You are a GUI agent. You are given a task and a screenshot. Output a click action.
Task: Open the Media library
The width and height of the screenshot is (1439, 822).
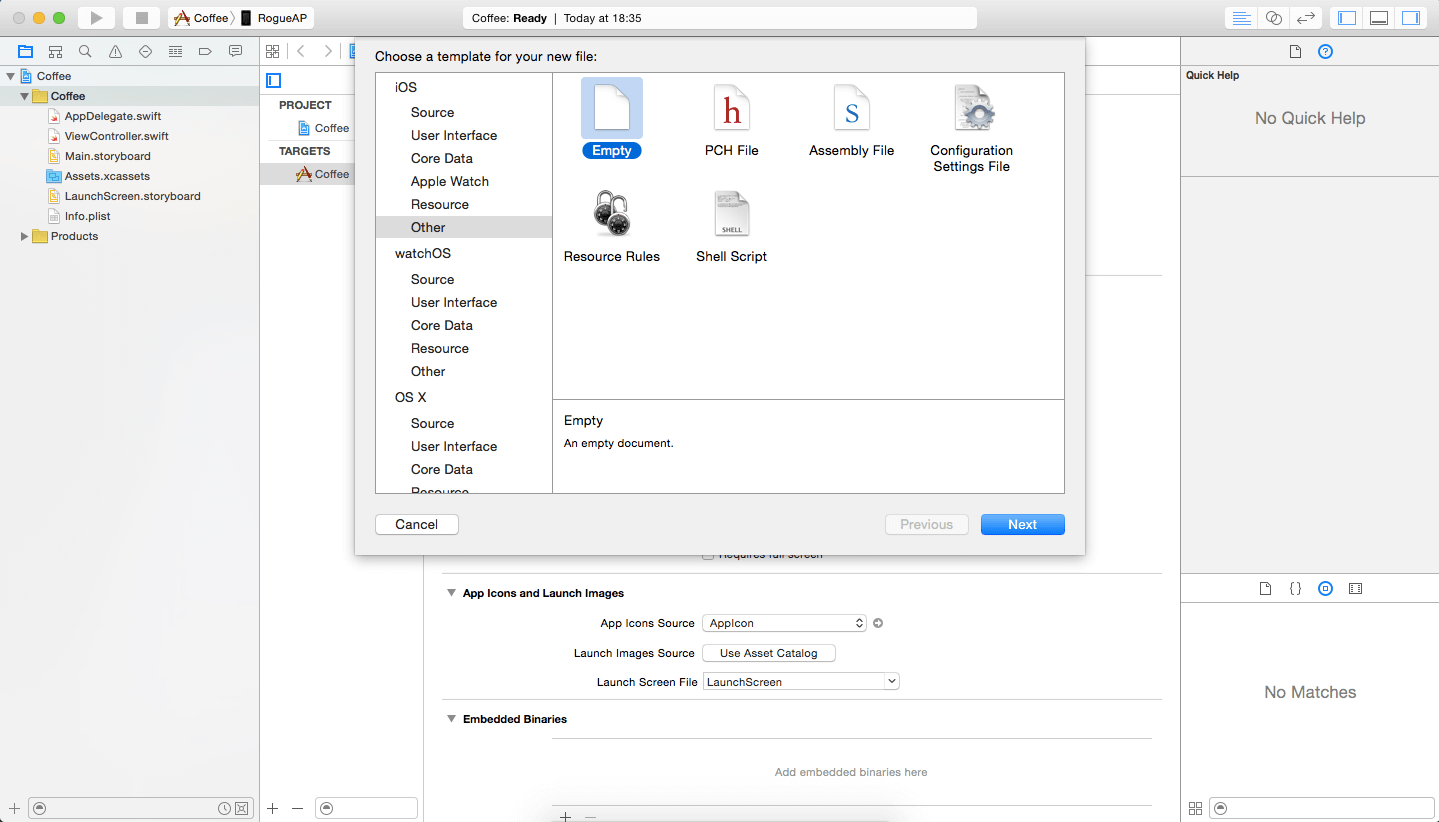pos(1355,589)
